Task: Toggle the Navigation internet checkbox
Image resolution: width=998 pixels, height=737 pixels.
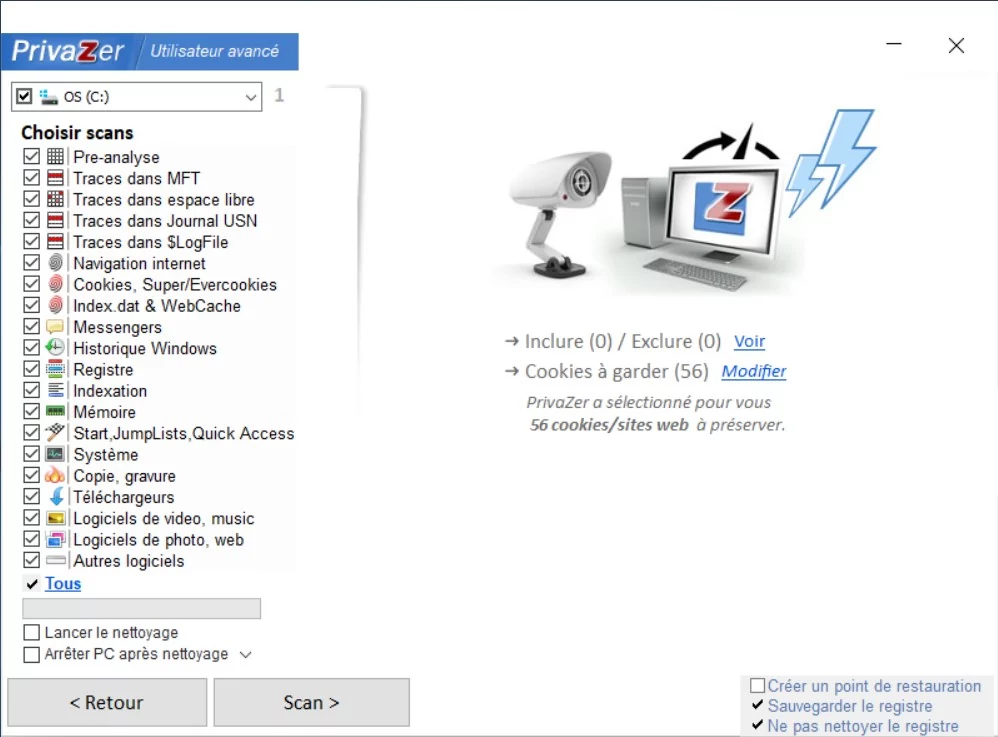Action: pos(31,262)
